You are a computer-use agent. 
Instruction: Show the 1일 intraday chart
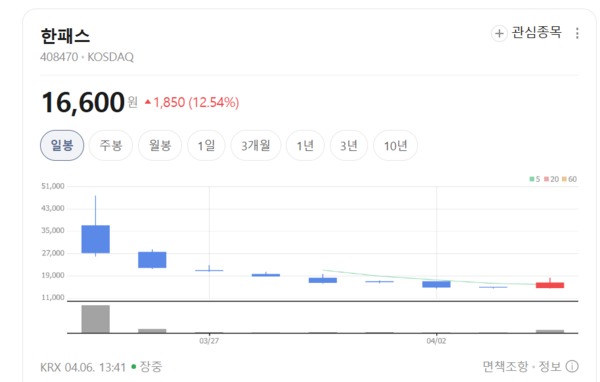(x=206, y=145)
